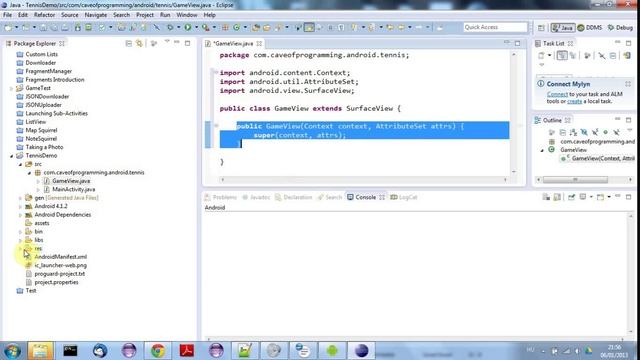This screenshot has height=360, width=640.
Task: Click Synchronize Changed icon in Task List
Action: (x=627, y=56)
